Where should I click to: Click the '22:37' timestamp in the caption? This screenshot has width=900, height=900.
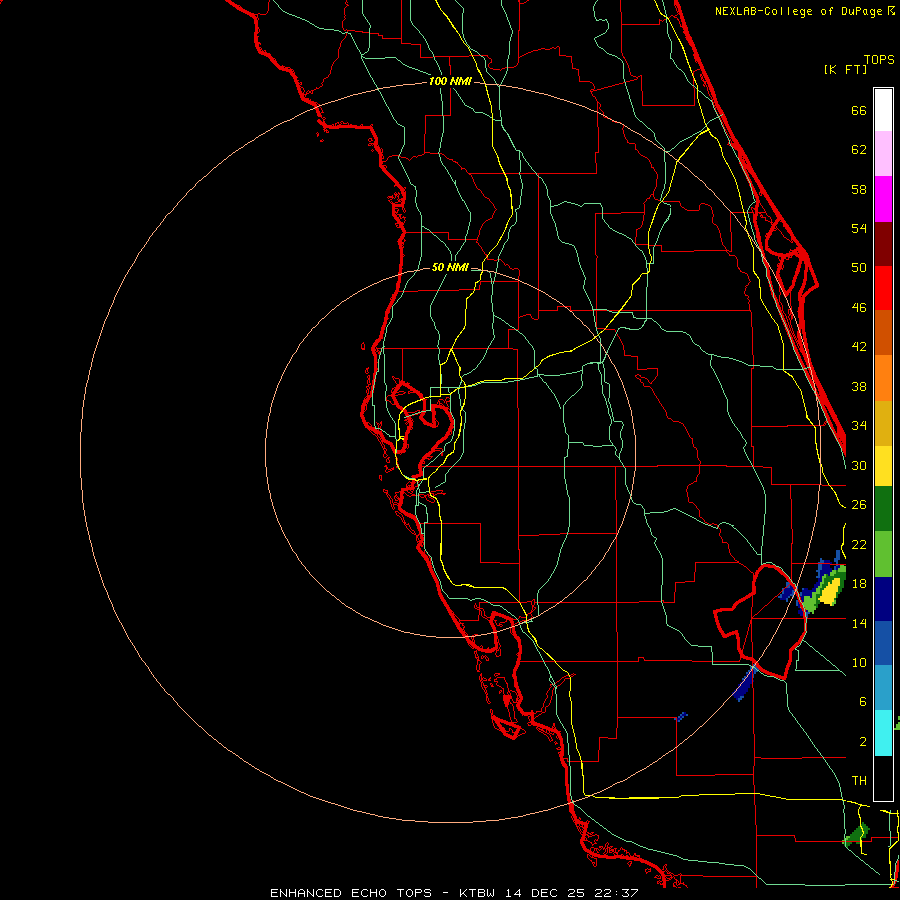pos(615,893)
